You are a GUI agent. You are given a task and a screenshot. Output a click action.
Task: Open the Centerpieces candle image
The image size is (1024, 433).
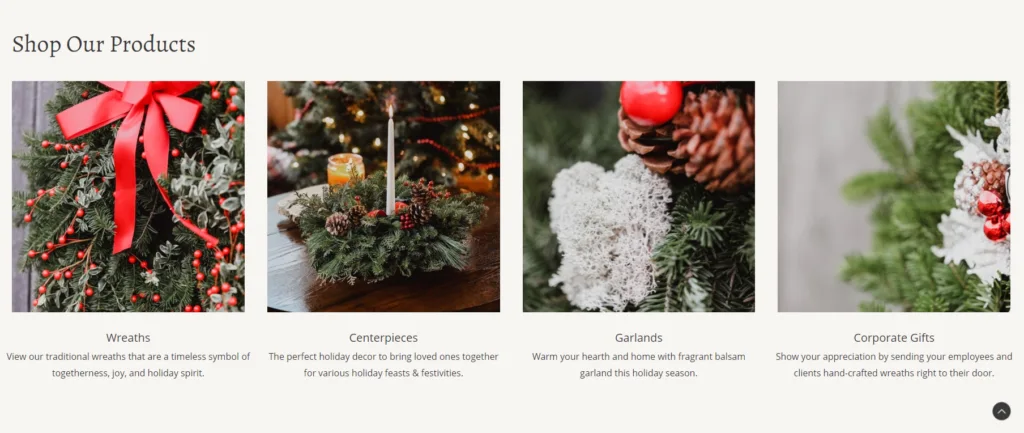[383, 196]
